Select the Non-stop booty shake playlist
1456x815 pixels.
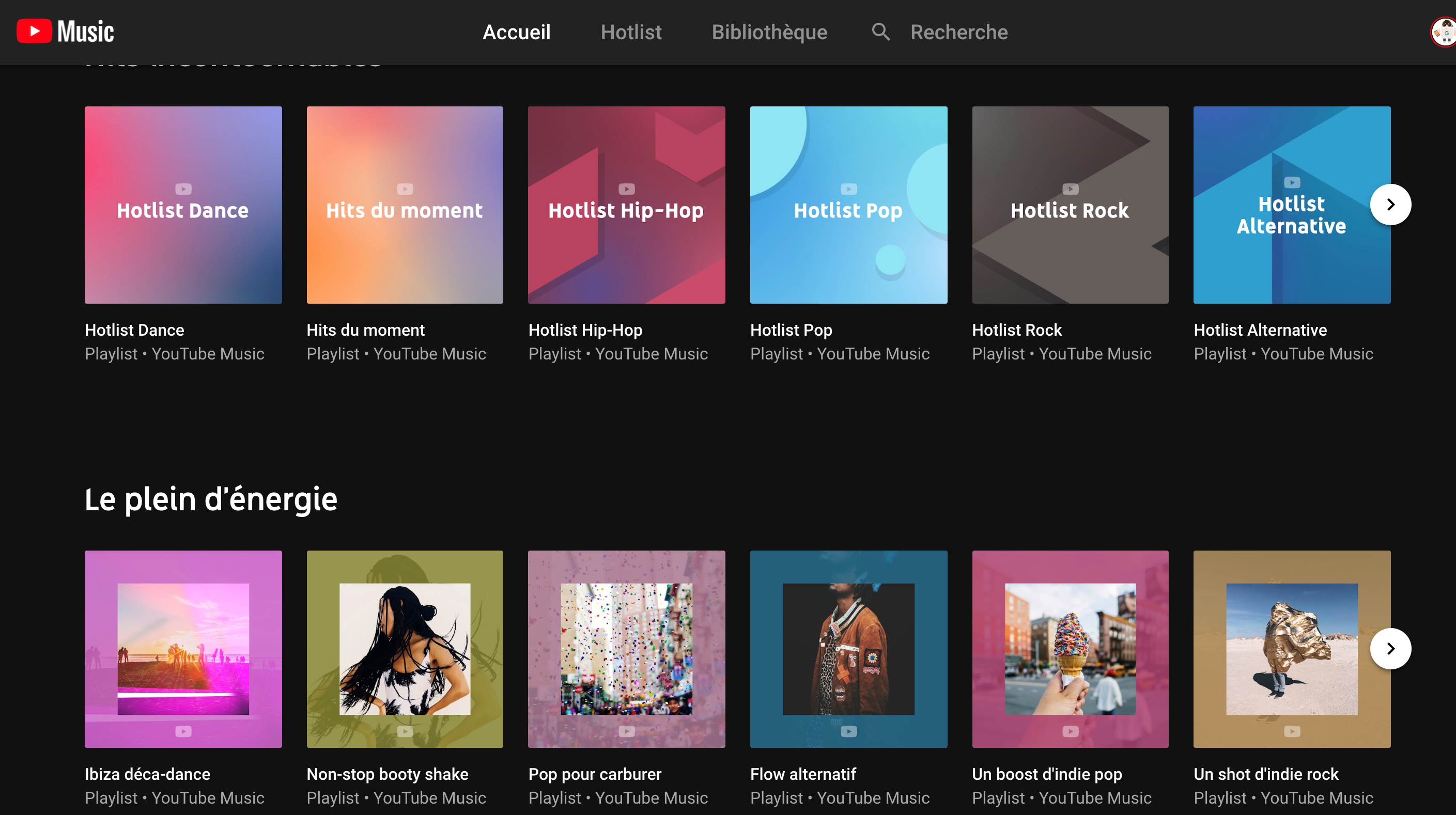coord(405,649)
